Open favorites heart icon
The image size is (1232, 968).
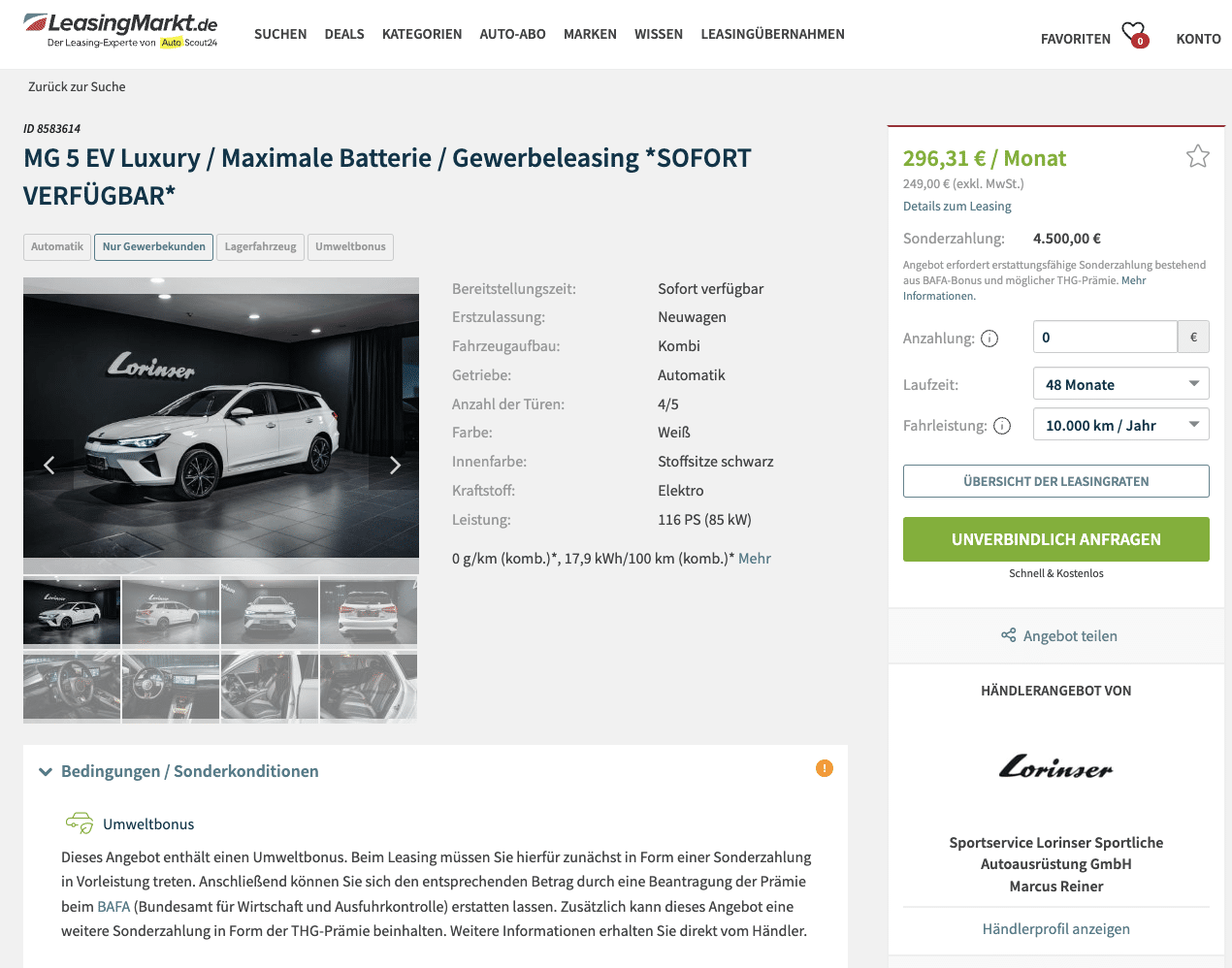pos(1134,35)
